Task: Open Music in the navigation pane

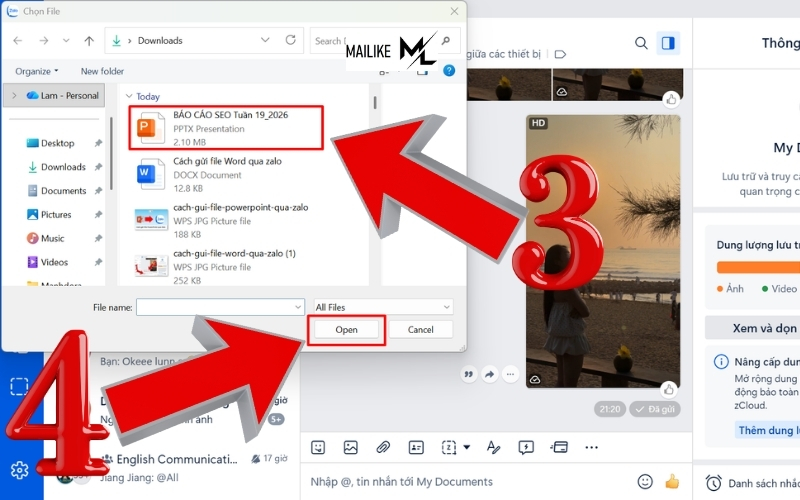Action: [45, 238]
